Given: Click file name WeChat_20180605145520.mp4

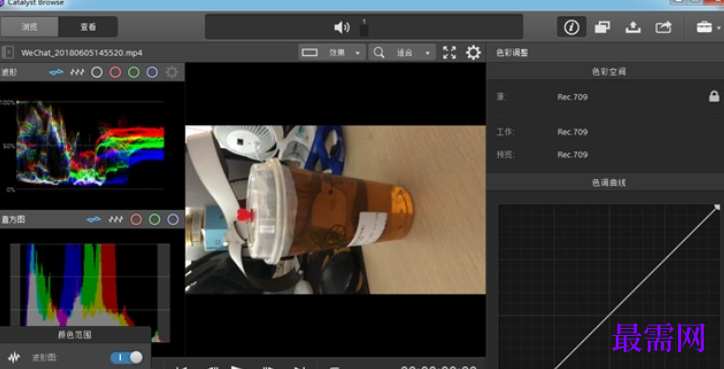Looking at the screenshot, I should click(x=81, y=53).
